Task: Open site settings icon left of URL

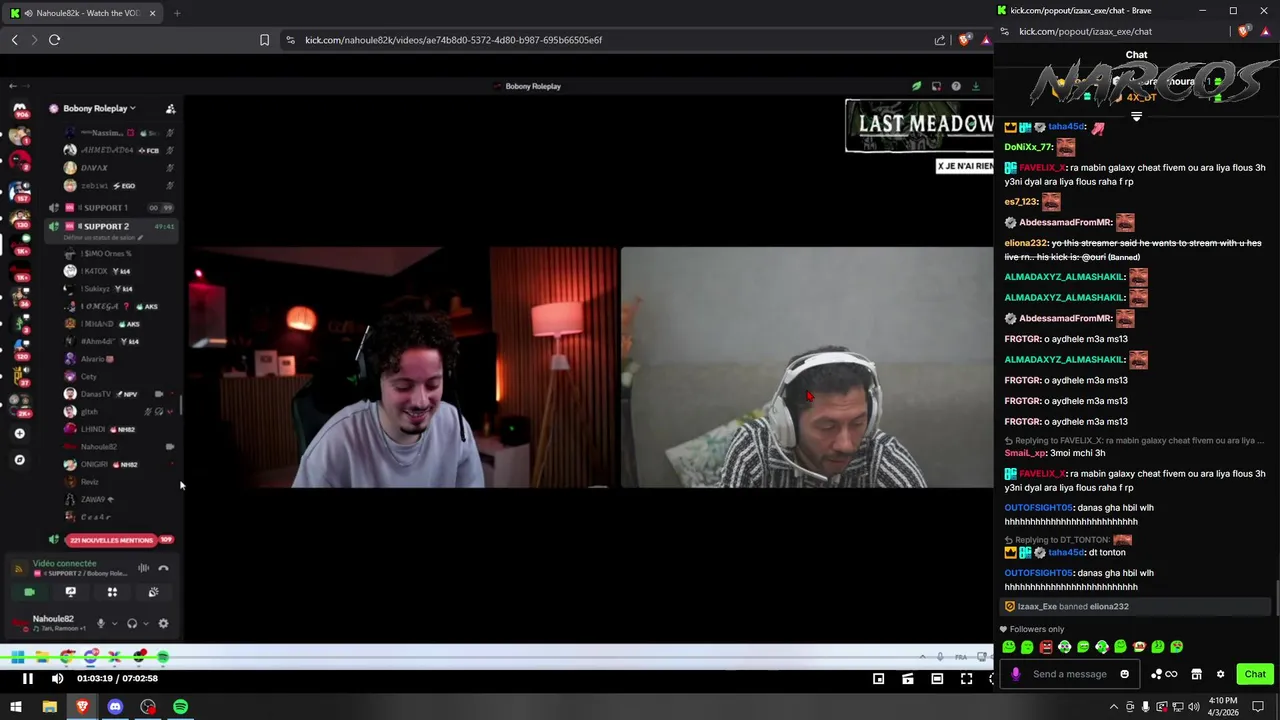Action: [x=290, y=40]
